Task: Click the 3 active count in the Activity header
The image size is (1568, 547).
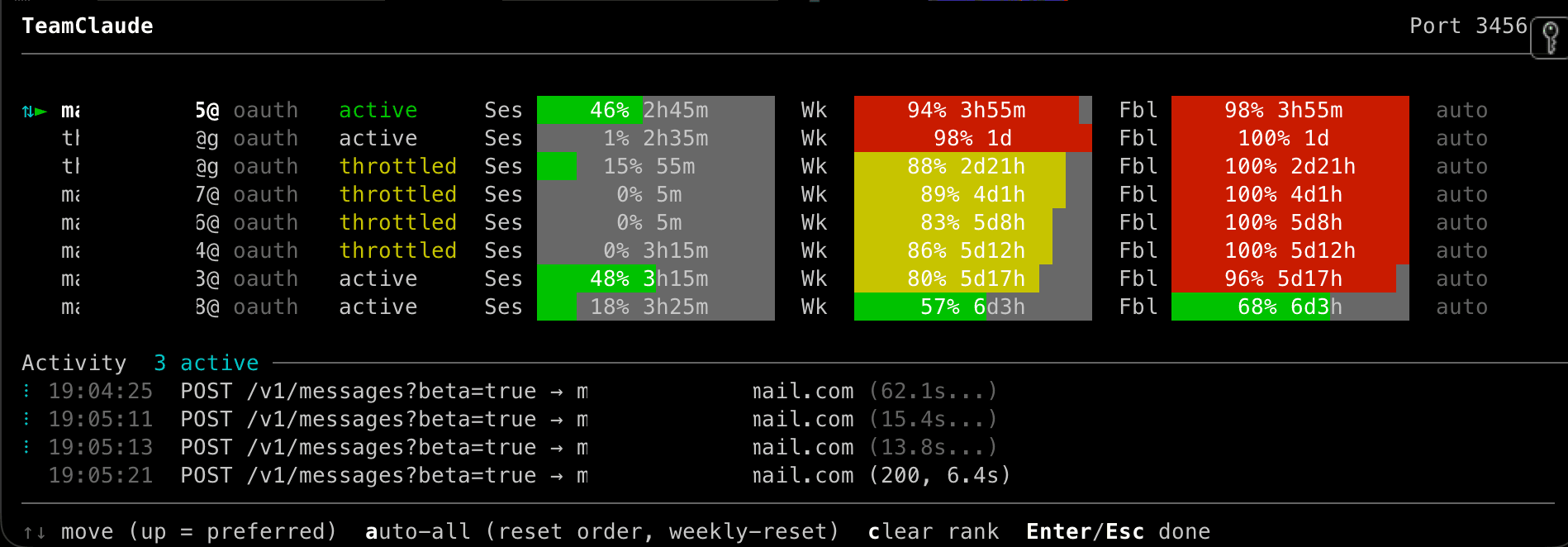Action: point(207,363)
